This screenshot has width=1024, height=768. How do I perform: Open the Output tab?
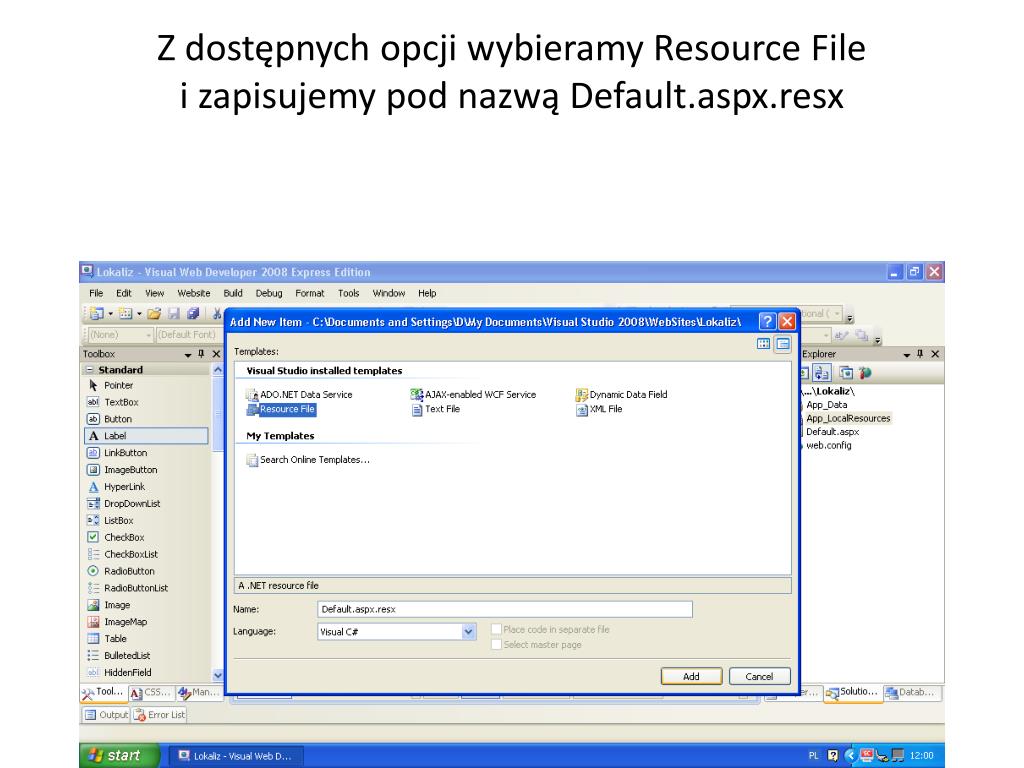coord(106,715)
